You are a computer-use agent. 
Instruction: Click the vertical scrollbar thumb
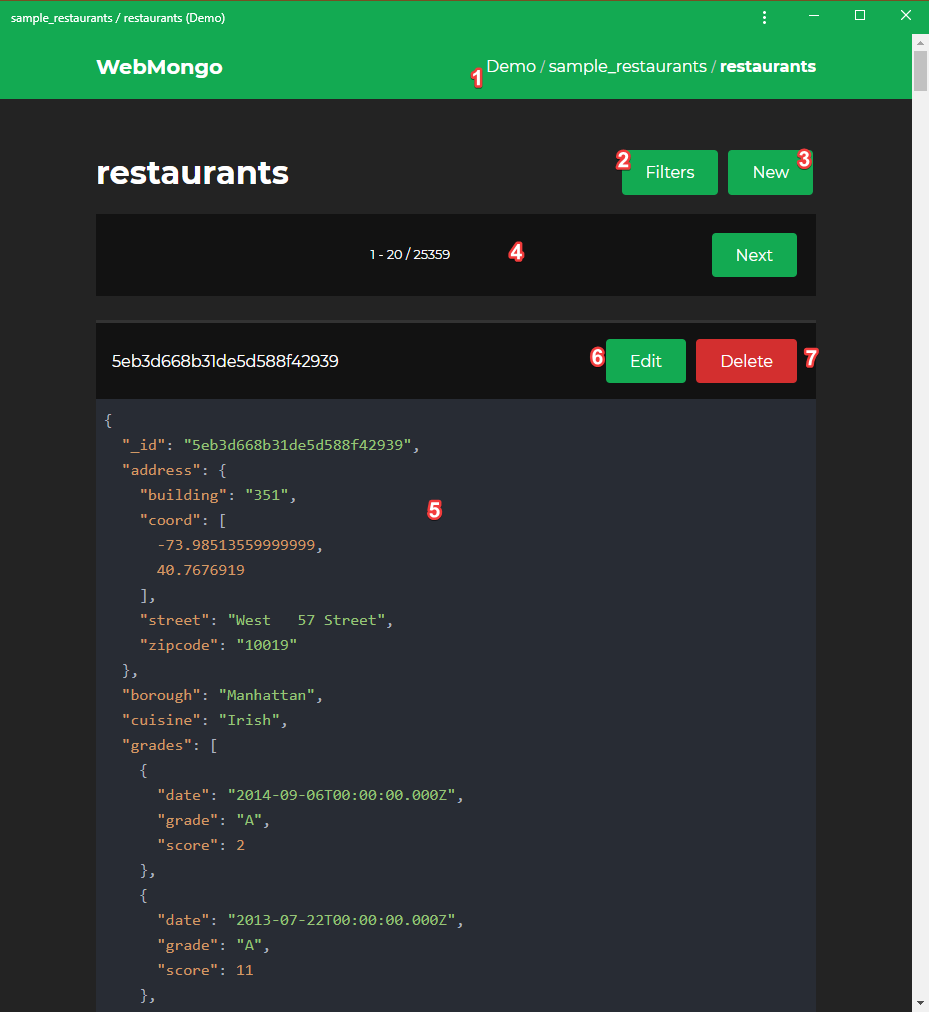pos(920,72)
